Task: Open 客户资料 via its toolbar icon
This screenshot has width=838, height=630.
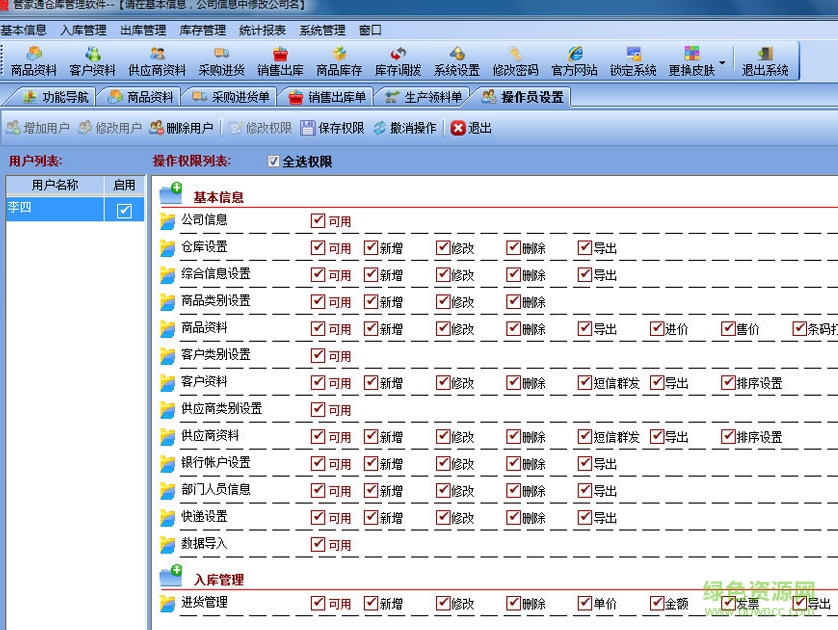Action: click(x=91, y=60)
